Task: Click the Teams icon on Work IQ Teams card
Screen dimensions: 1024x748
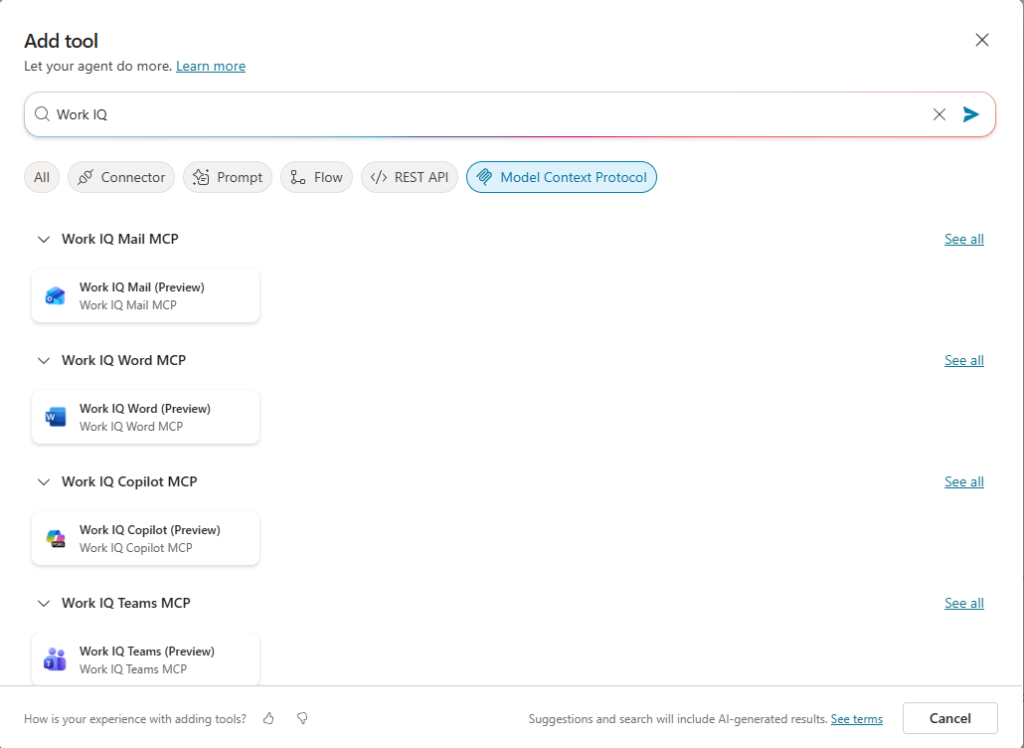Action: [x=56, y=659]
